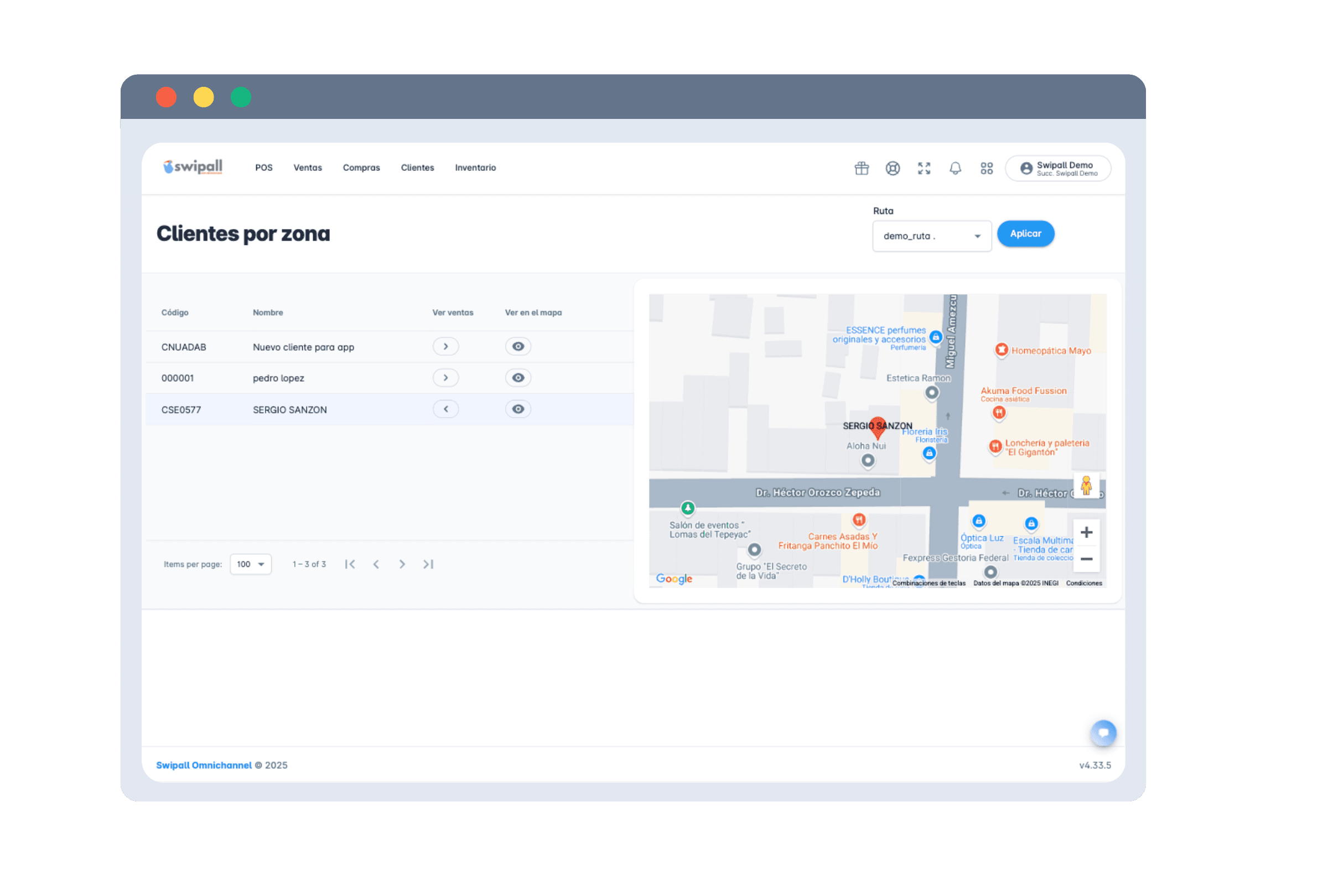Screen dimensions: 1328x896
Task: Open the help lifebuoy icon
Action: click(893, 168)
